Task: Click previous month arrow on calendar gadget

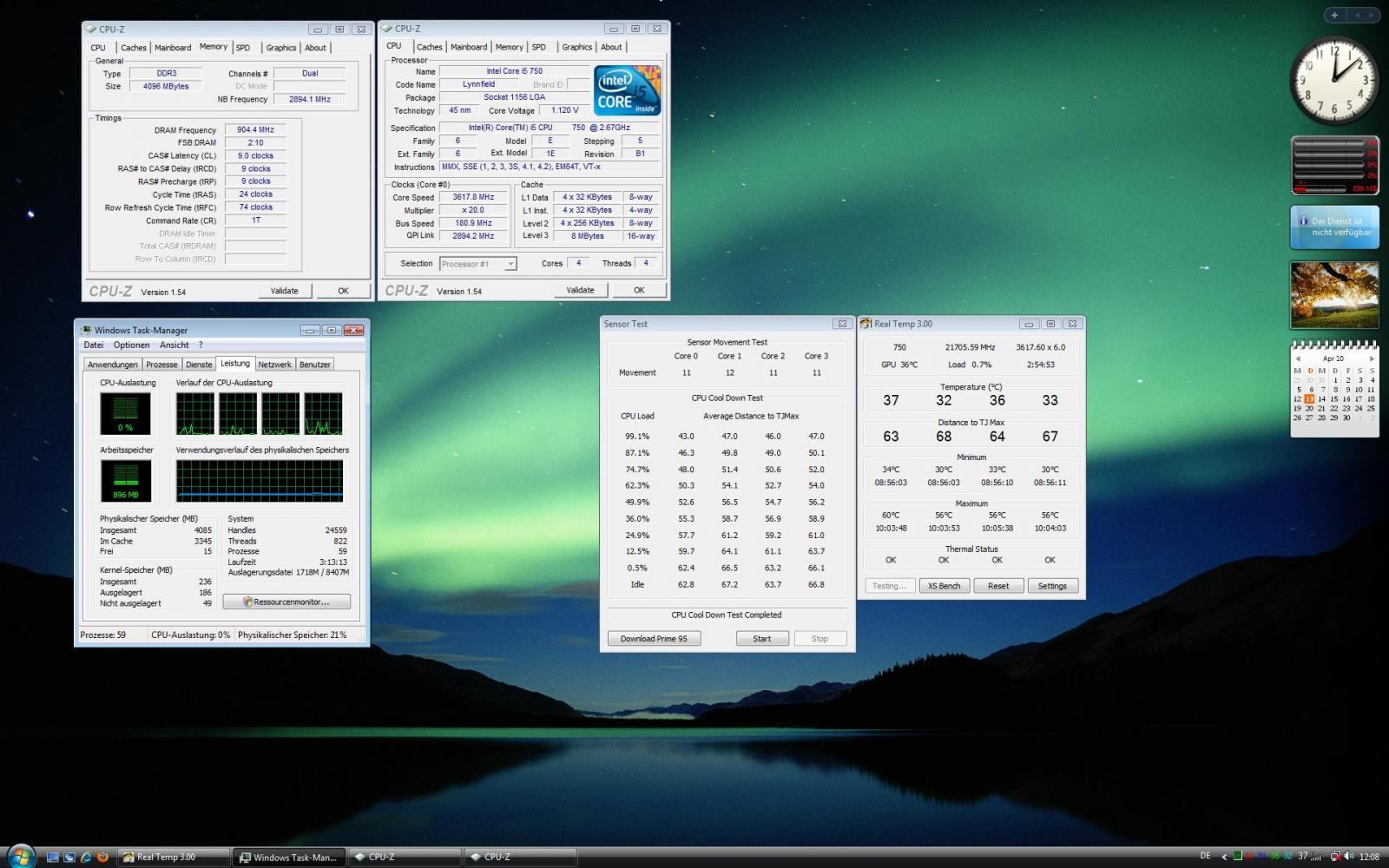Action: pos(1297,358)
